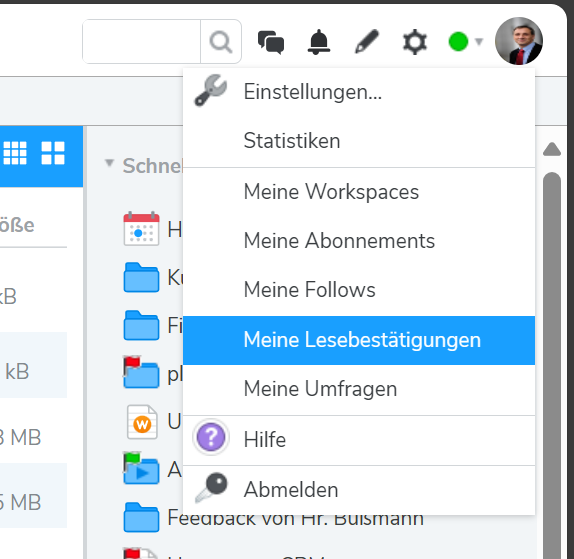Switch to large tile view icon

(x=53, y=153)
